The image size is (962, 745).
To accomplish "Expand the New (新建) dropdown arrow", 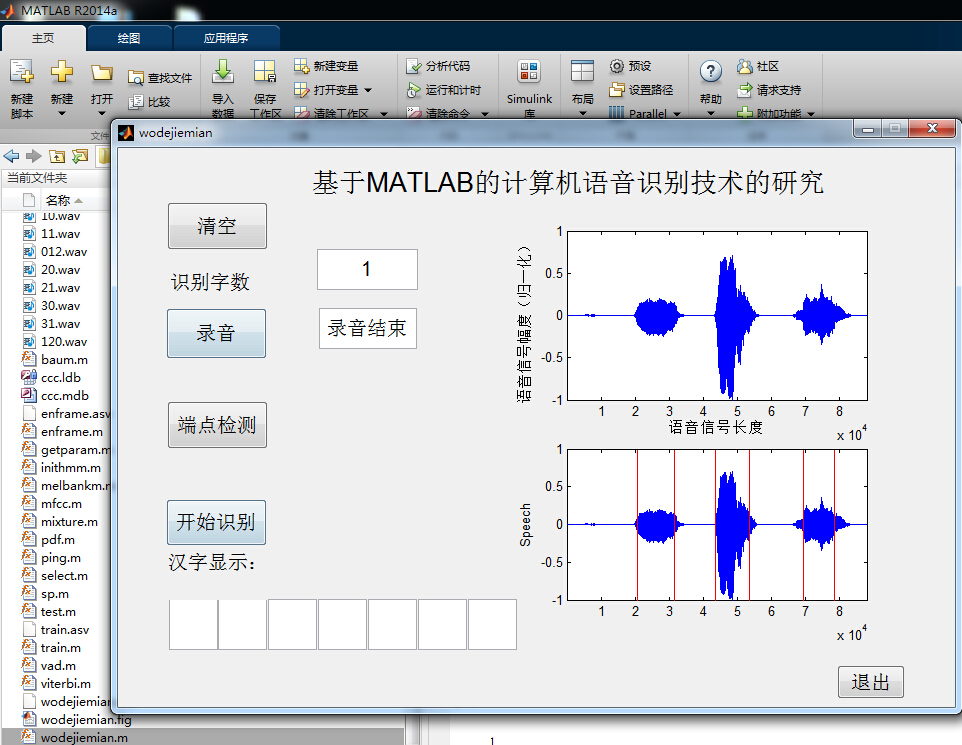I will click(x=61, y=114).
